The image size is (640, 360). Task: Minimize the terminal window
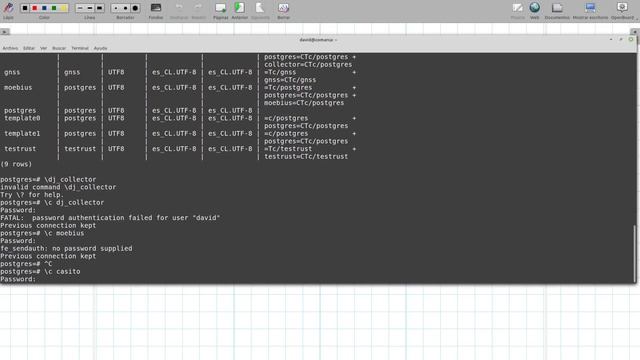click(611, 40)
